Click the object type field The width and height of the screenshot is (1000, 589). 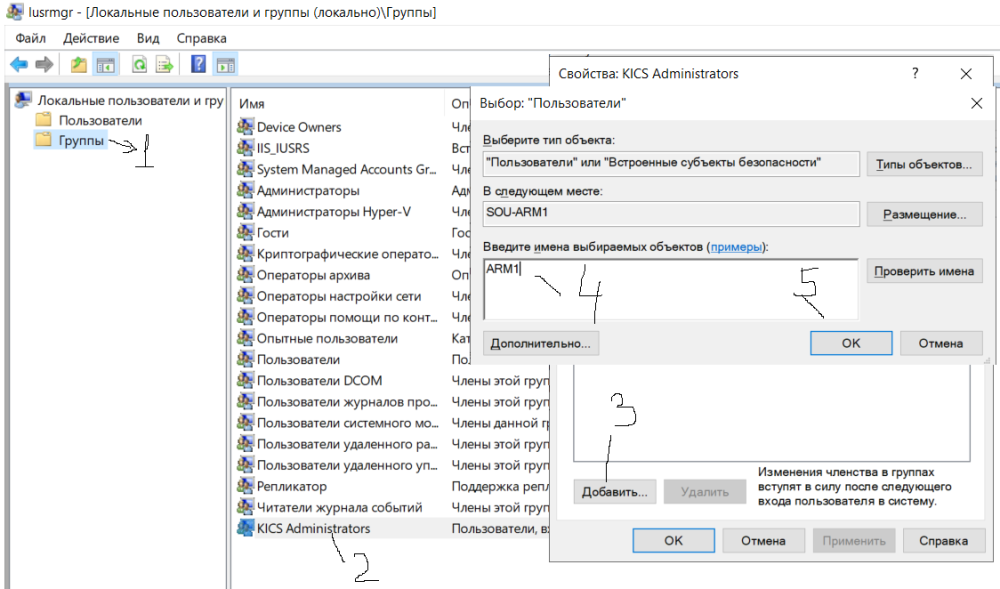[x=671, y=163]
